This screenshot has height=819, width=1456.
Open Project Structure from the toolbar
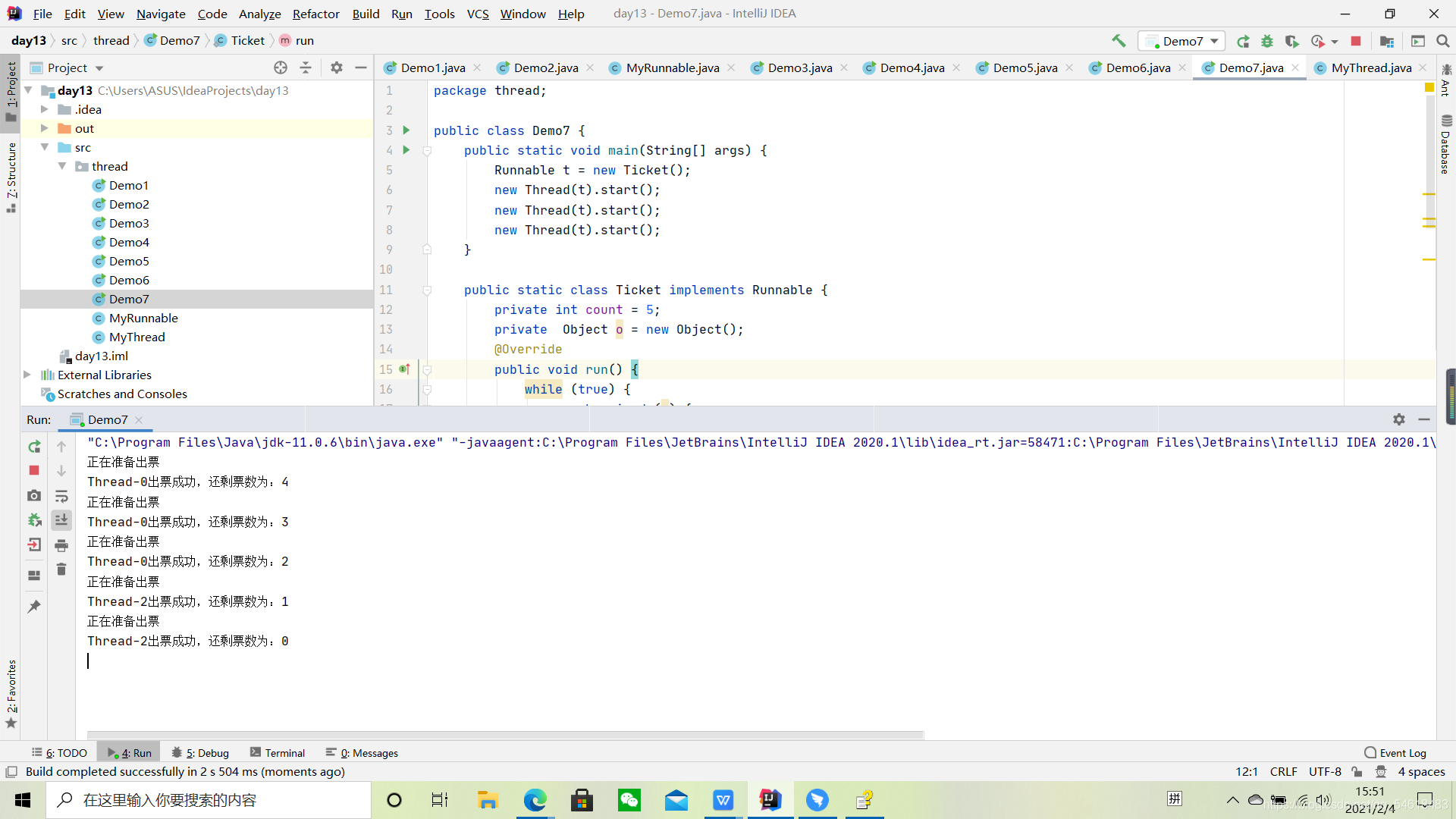[x=1387, y=41]
